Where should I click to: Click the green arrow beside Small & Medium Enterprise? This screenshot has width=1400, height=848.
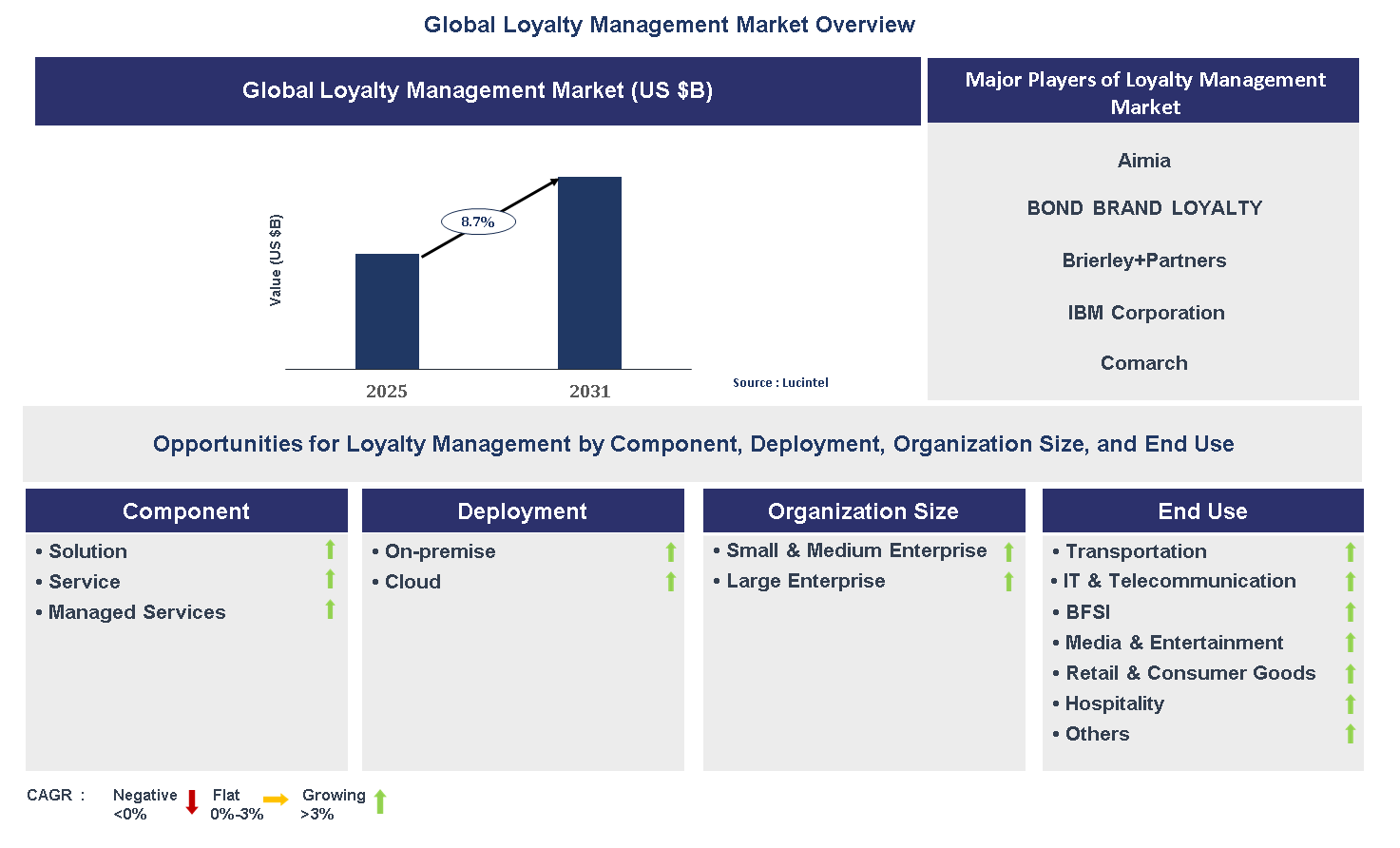click(1008, 552)
